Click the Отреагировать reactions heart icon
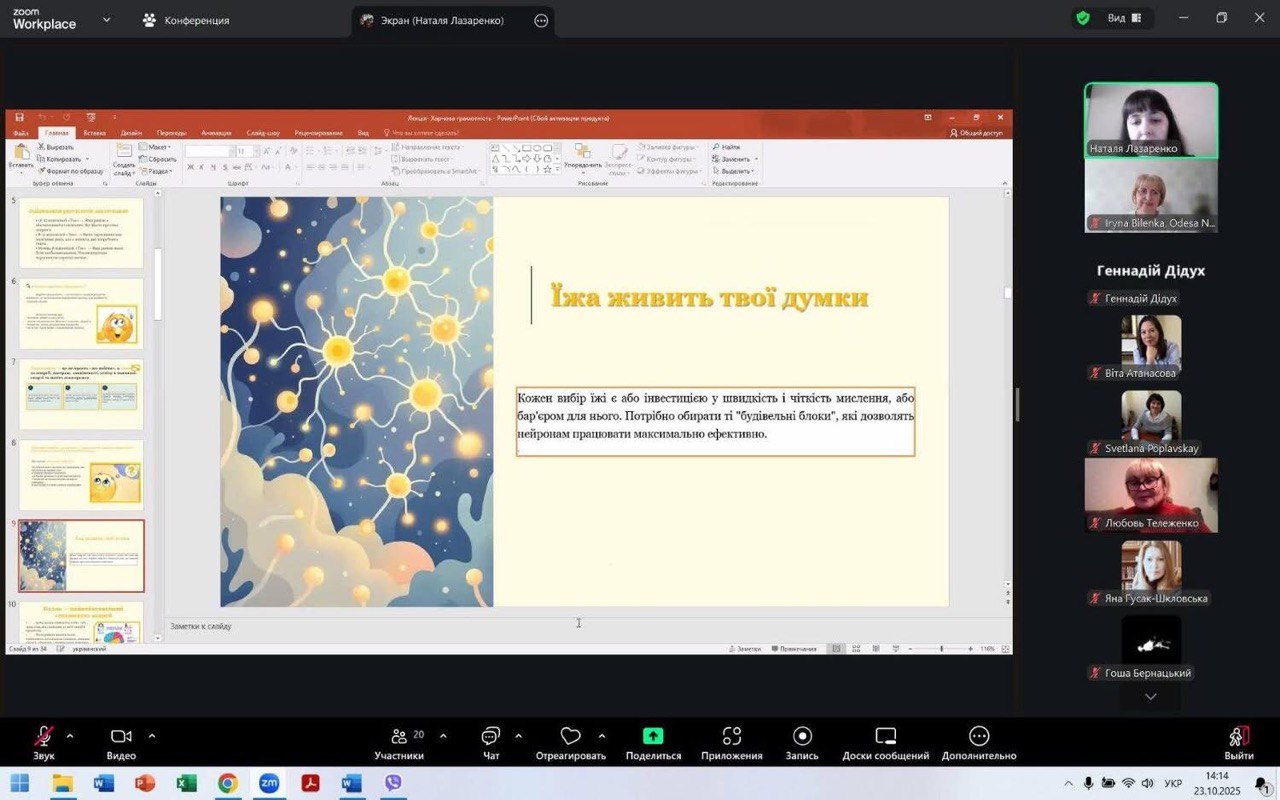Image resolution: width=1280 pixels, height=800 pixels. tap(570, 737)
